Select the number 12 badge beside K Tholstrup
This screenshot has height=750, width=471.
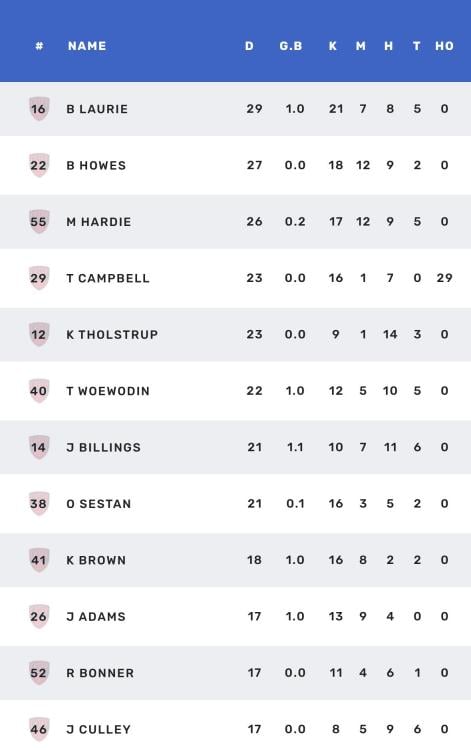pos(39,335)
